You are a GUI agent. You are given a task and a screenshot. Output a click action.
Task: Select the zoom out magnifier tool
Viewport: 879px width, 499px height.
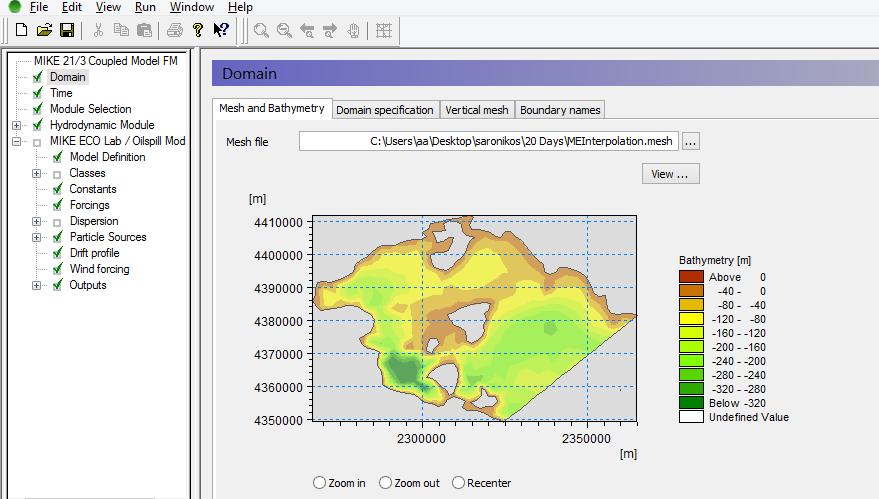click(284, 30)
